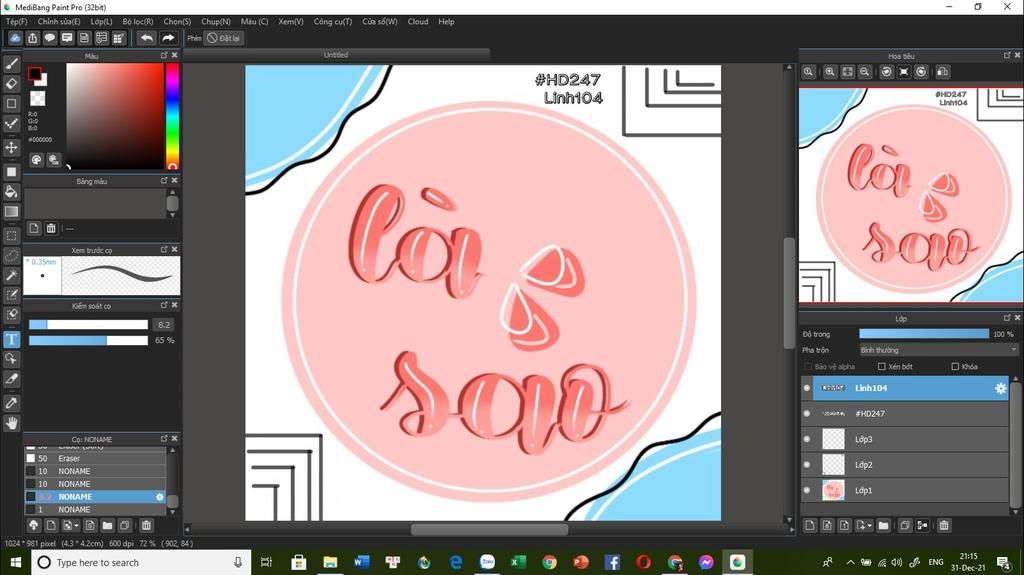Image resolution: width=1024 pixels, height=575 pixels.
Task: Click the cloud save icon in toolbar
Action: tap(14, 38)
